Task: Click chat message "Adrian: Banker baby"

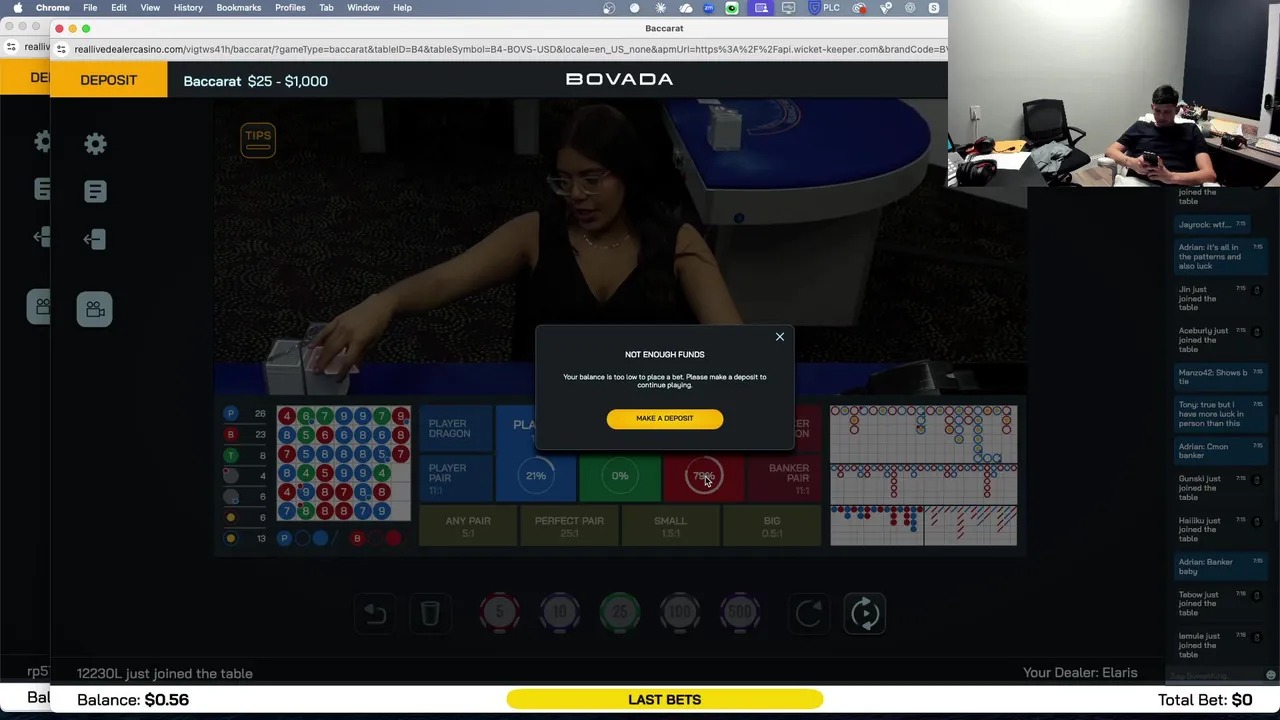Action: click(x=1219, y=567)
